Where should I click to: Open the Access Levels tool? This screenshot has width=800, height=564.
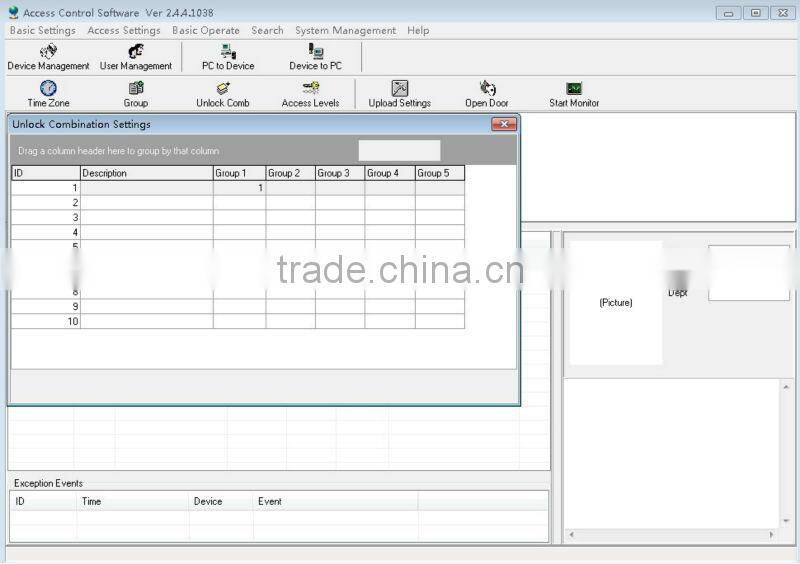310,94
